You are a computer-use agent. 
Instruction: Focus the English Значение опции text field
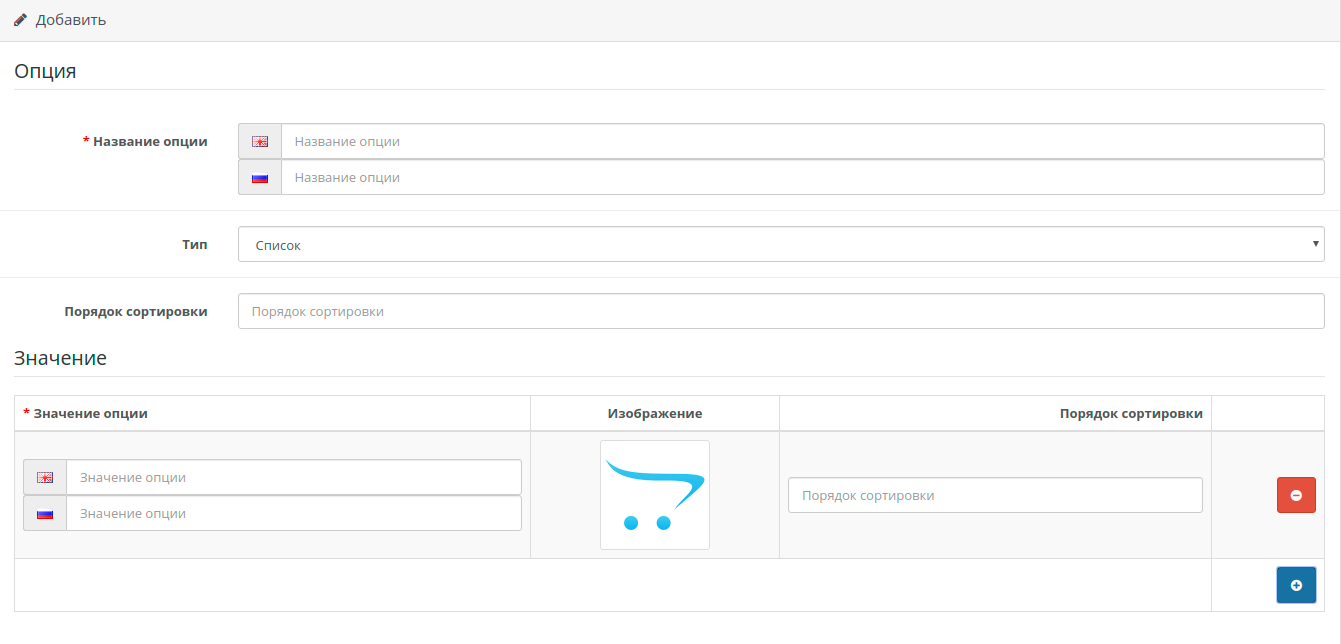(293, 478)
